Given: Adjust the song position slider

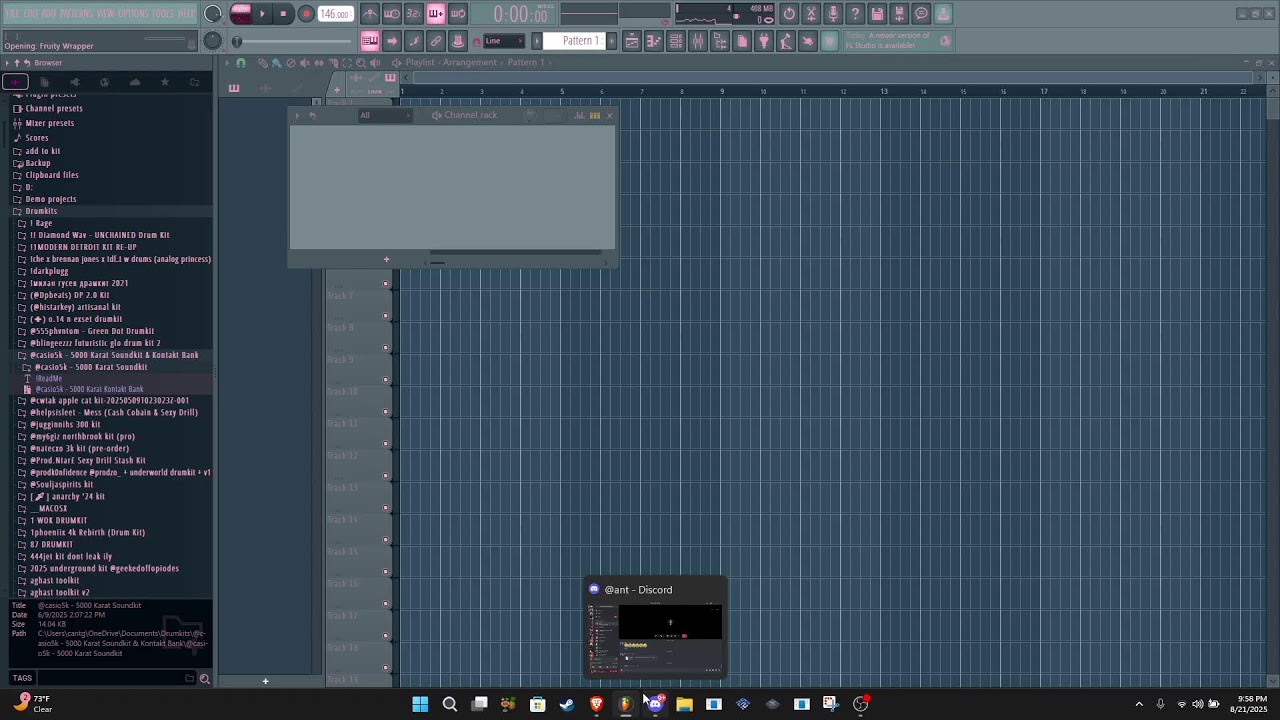Looking at the screenshot, I should point(295,41).
